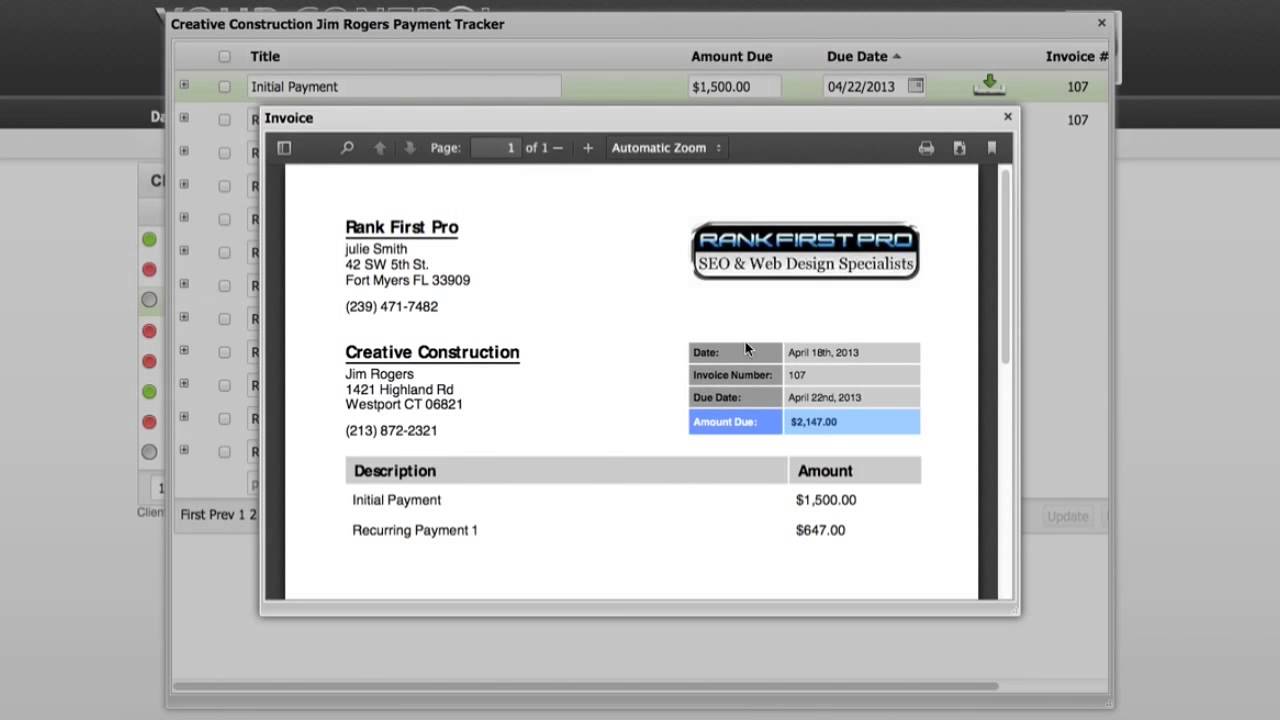Click the April 18th, 2013 date value

823,353
